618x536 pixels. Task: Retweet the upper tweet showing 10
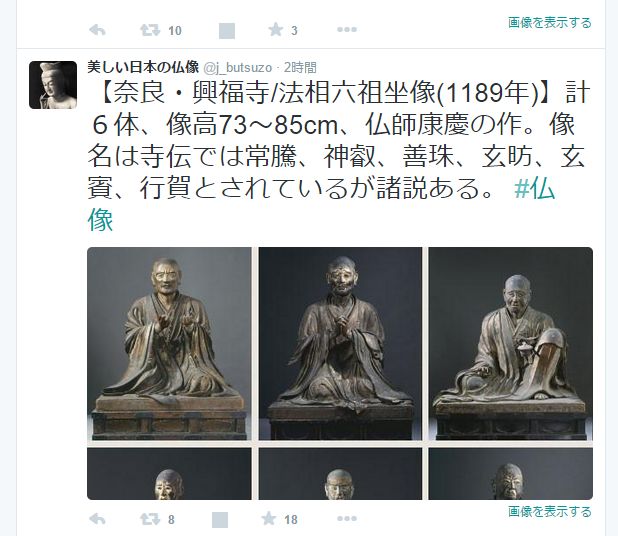click(150, 30)
